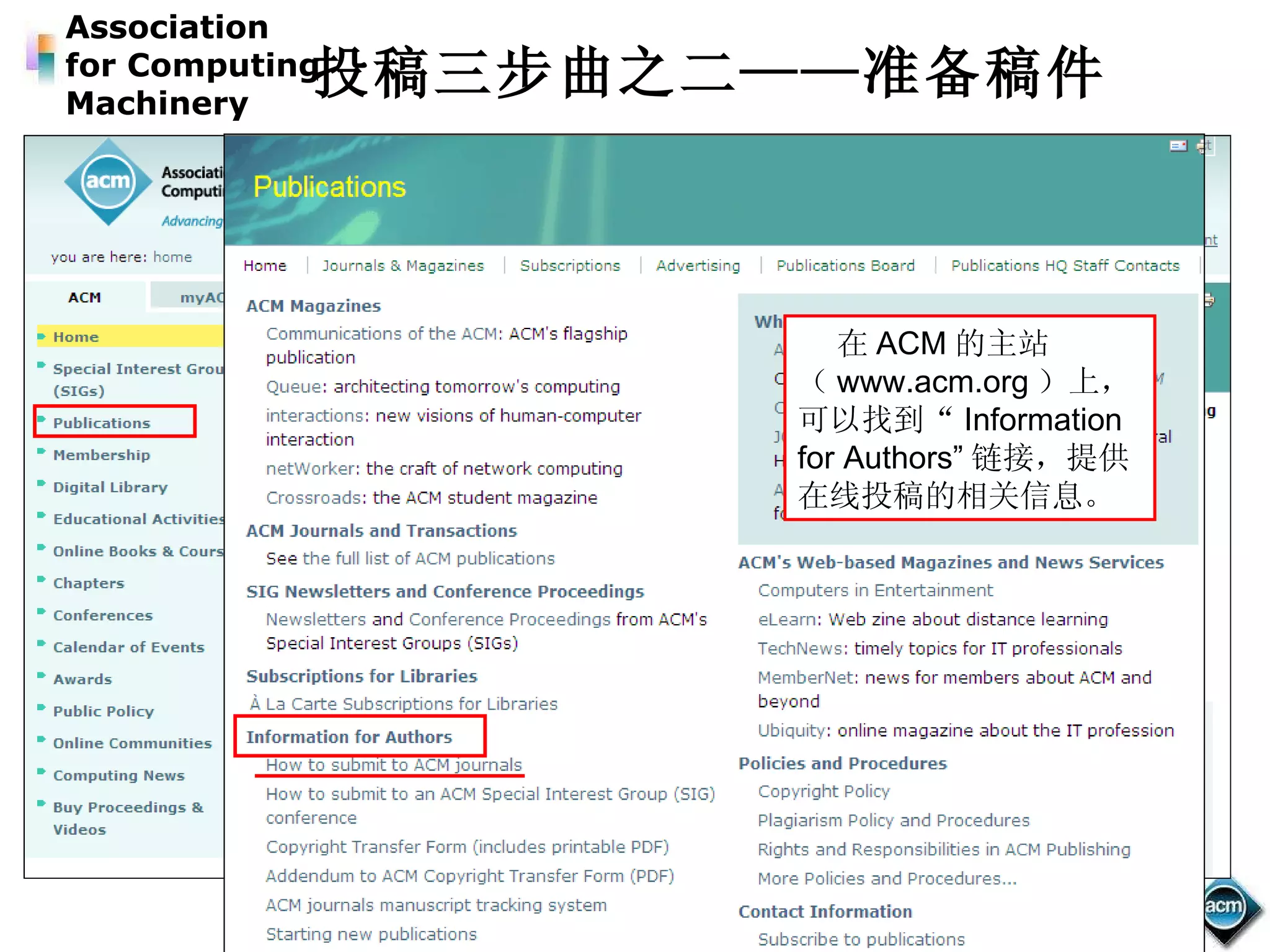This screenshot has height=952, width=1270.
Task: Open the Copyright Policy link
Action: pyautogui.click(x=824, y=791)
